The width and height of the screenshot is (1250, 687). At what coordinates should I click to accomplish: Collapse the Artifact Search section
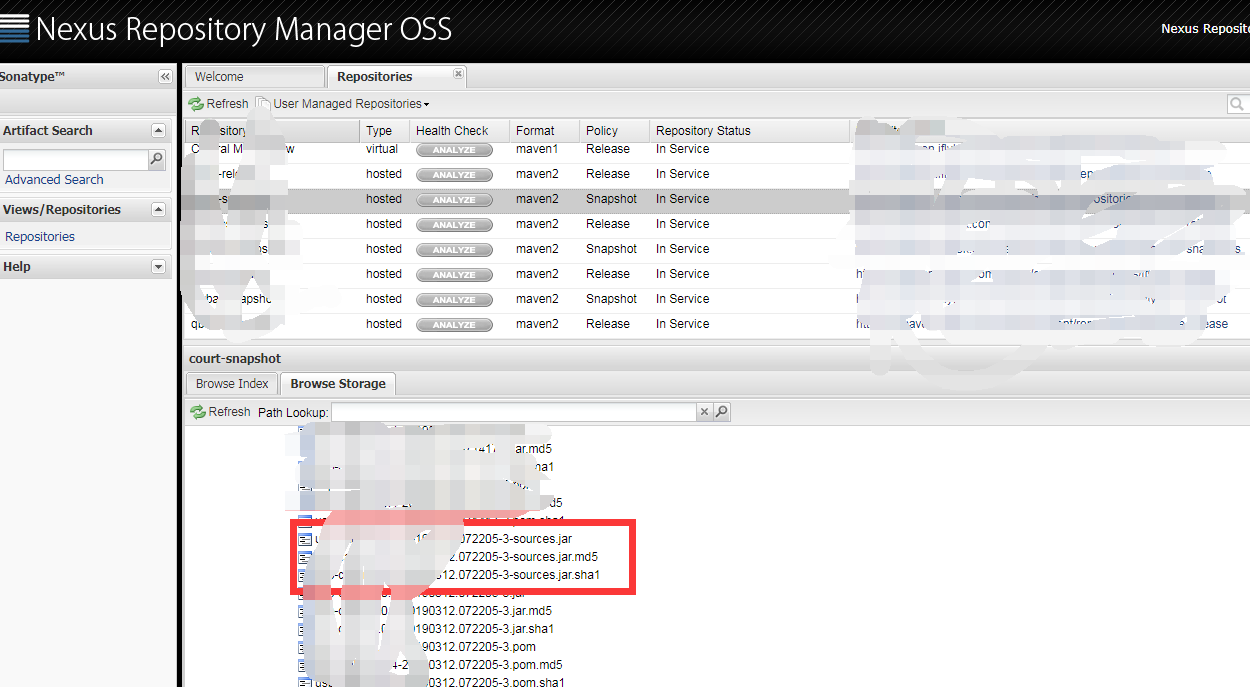point(158,131)
